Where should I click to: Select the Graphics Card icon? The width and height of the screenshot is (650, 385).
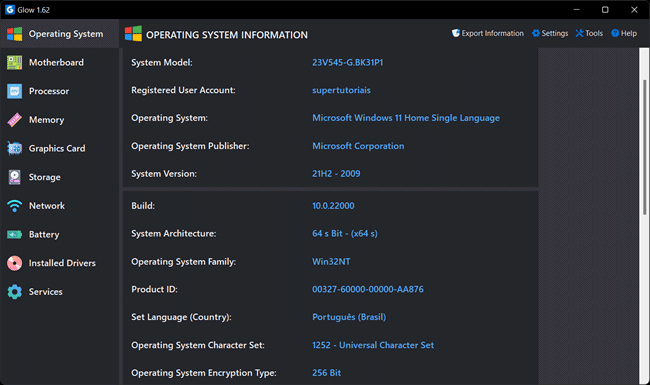(x=15, y=148)
